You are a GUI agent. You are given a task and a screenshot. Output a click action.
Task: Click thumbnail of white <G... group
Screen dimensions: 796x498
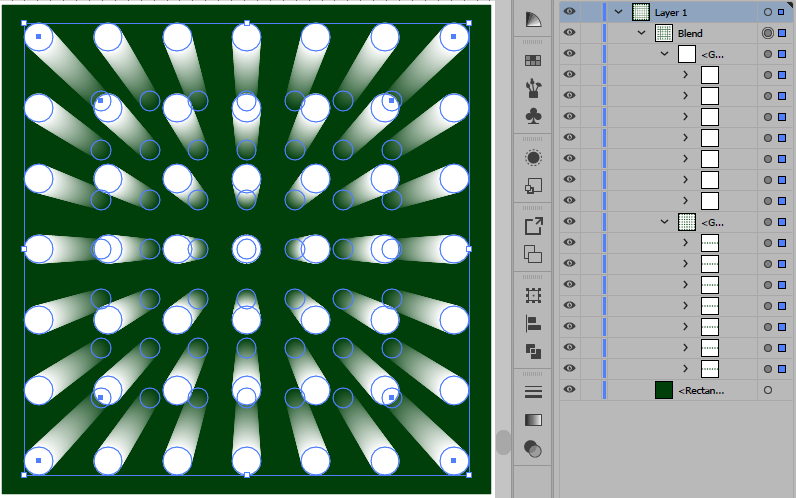click(687, 54)
